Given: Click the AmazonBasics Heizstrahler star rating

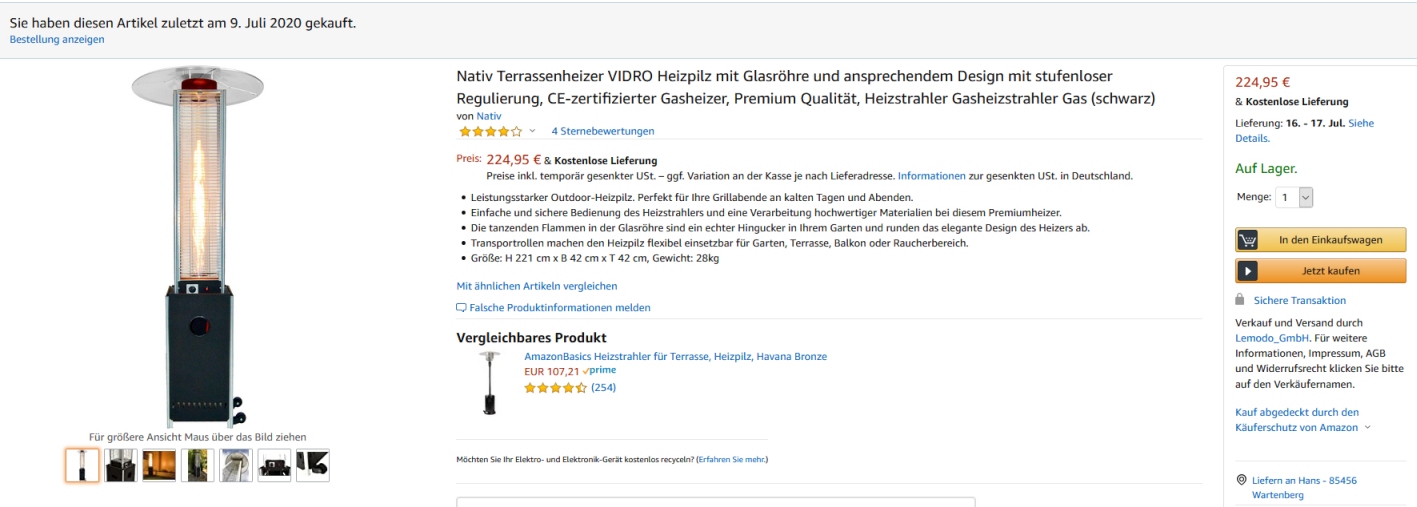Looking at the screenshot, I should [x=555, y=388].
